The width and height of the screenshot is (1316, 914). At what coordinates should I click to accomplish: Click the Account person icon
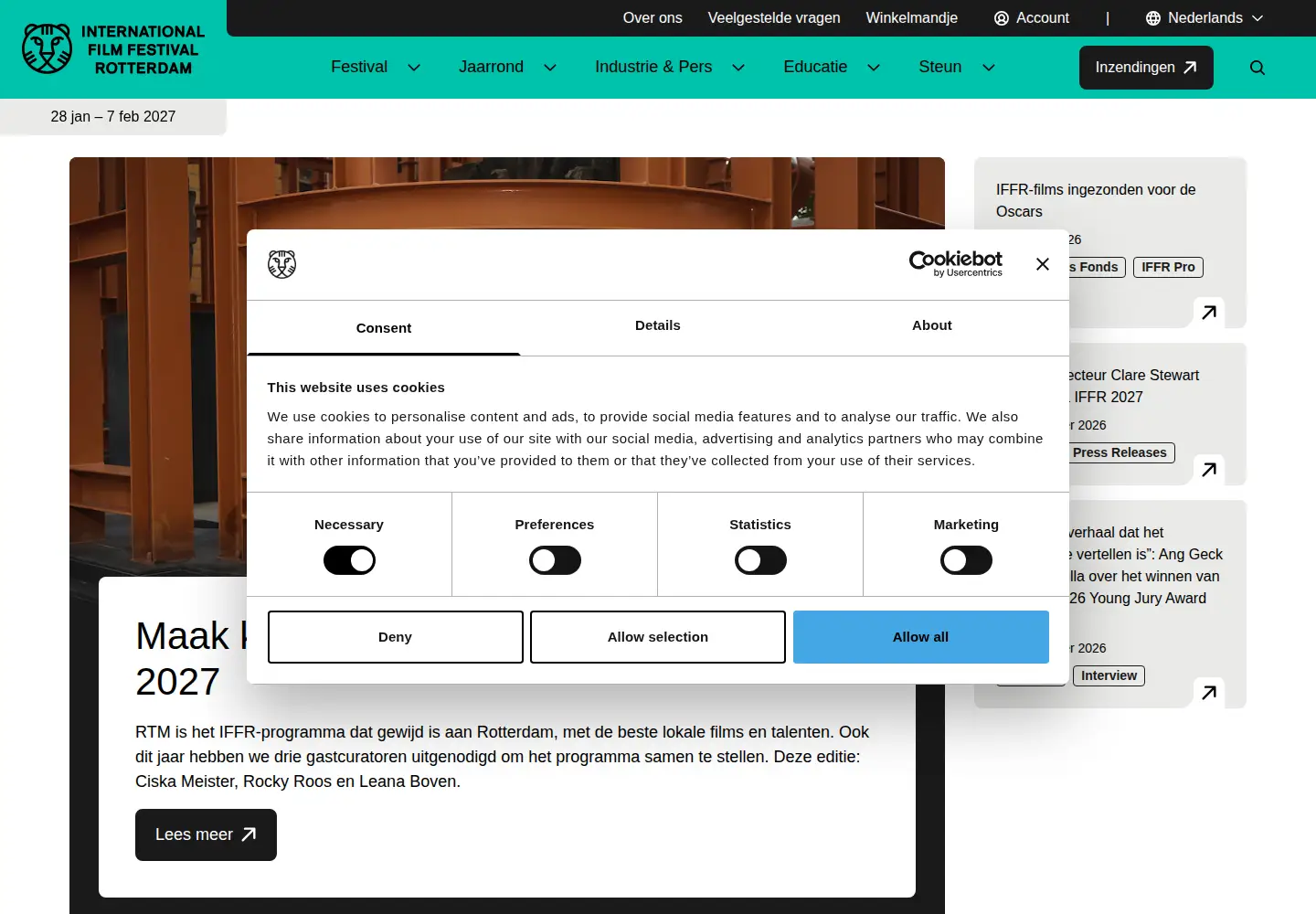point(1002,18)
